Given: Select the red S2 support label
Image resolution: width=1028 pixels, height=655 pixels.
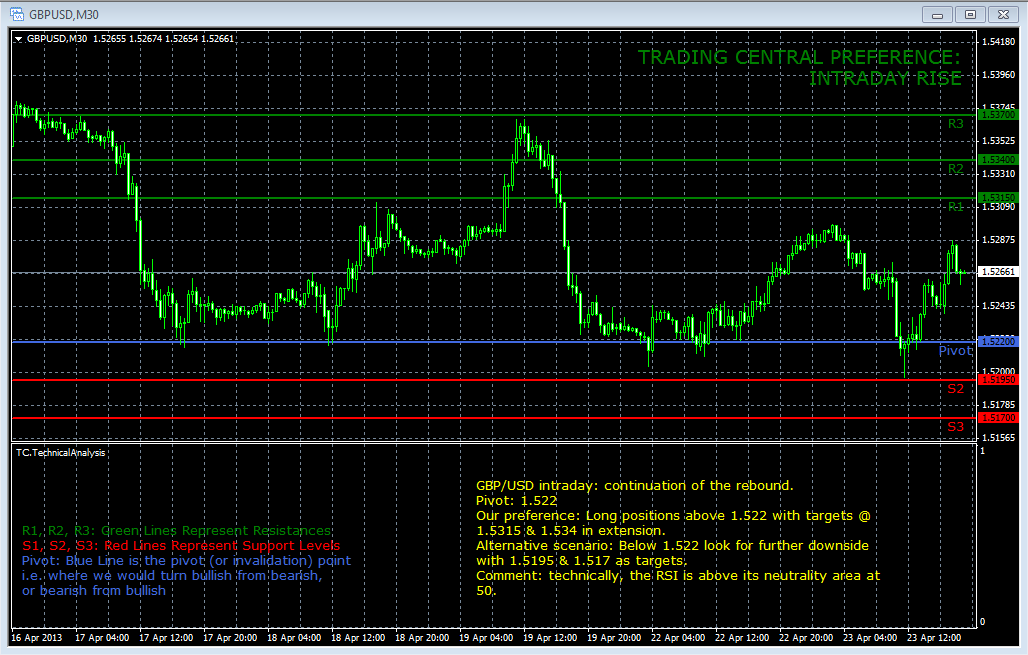Looking at the screenshot, I should pos(956,389).
